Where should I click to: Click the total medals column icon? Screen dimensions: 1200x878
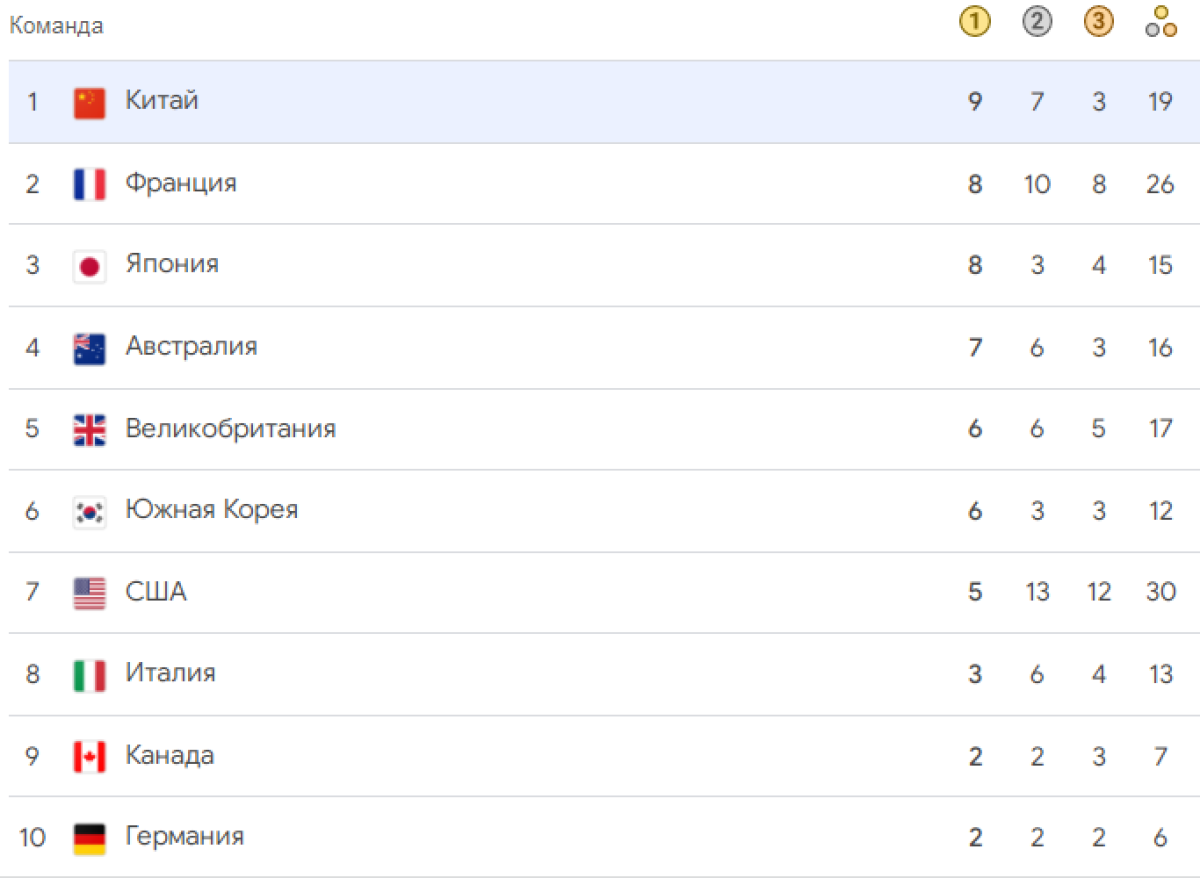click(x=1161, y=22)
